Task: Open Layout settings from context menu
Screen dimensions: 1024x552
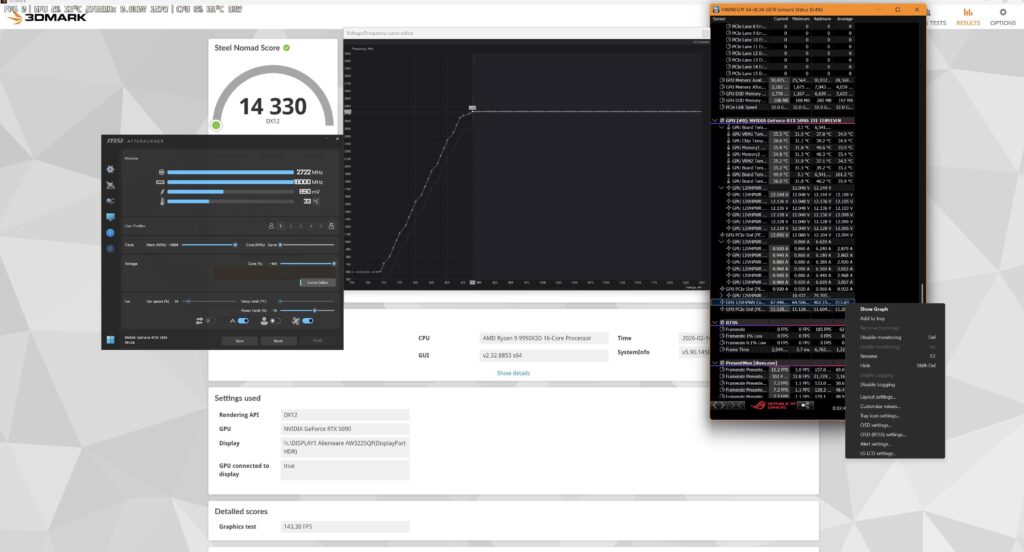Action: tap(895, 397)
